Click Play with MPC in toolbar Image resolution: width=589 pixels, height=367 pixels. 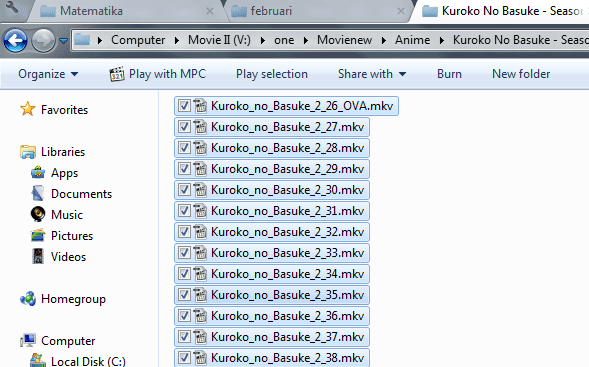(x=157, y=74)
